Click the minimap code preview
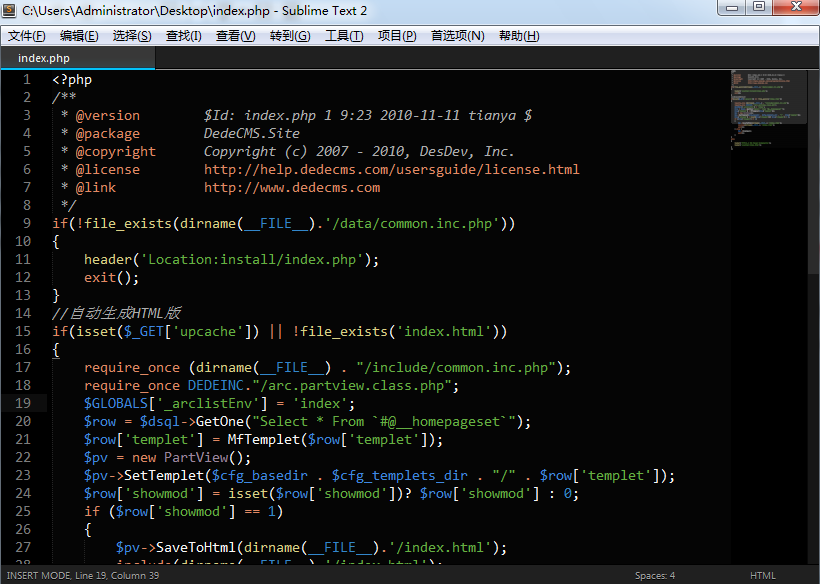Image resolution: width=820 pixels, height=584 pixels. [x=769, y=110]
